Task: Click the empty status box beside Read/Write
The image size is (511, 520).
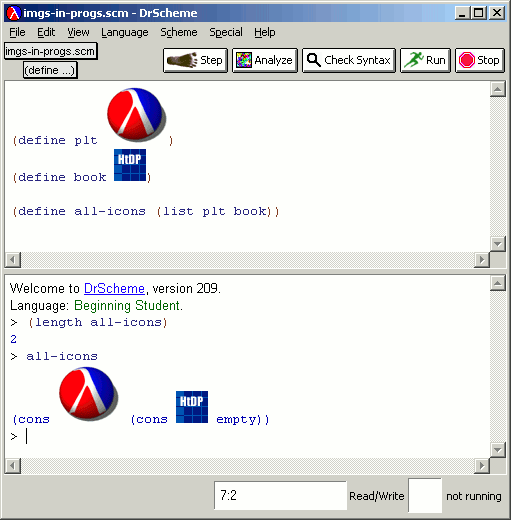Action: tap(425, 495)
